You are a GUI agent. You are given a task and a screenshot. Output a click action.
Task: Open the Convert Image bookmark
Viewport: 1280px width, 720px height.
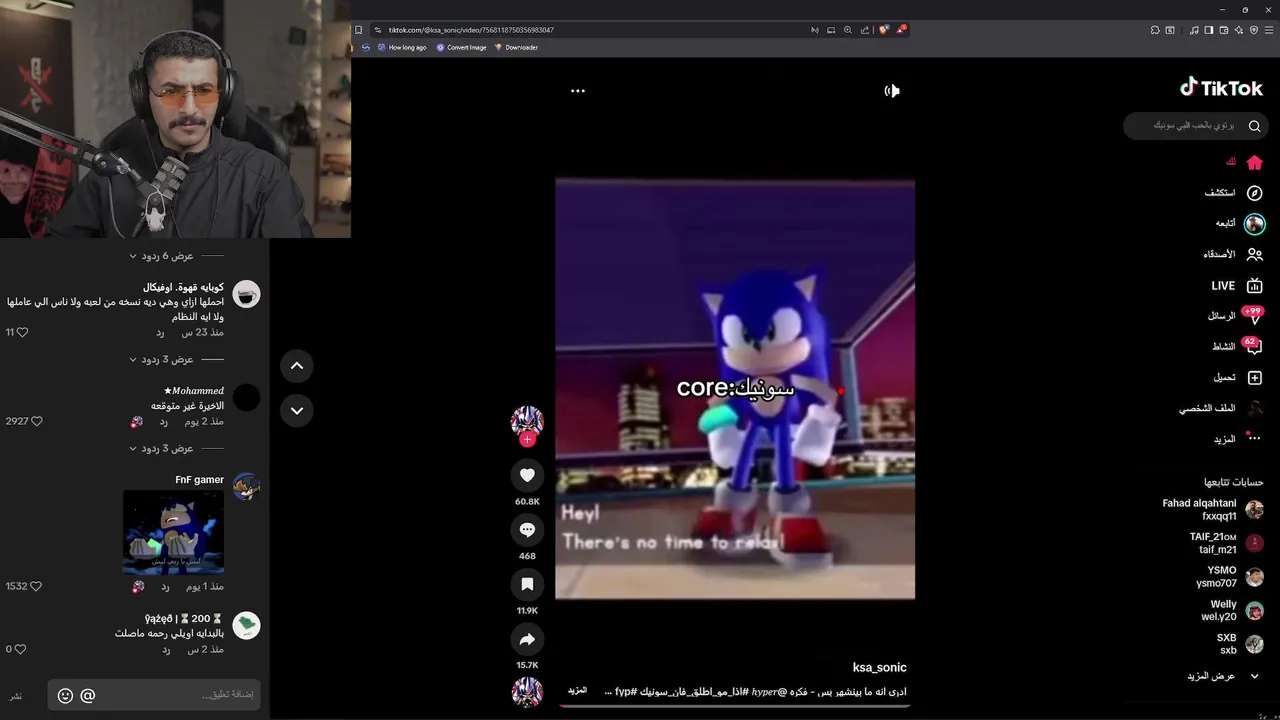(461, 47)
